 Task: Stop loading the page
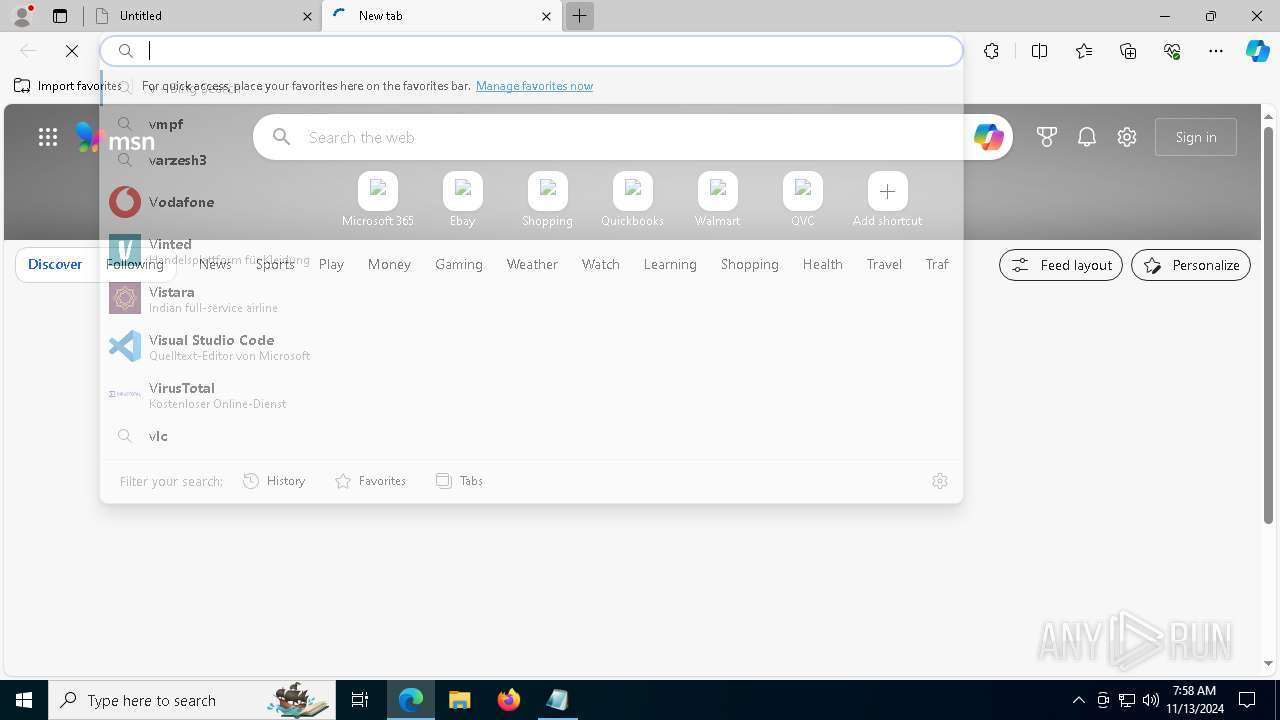click(72, 51)
